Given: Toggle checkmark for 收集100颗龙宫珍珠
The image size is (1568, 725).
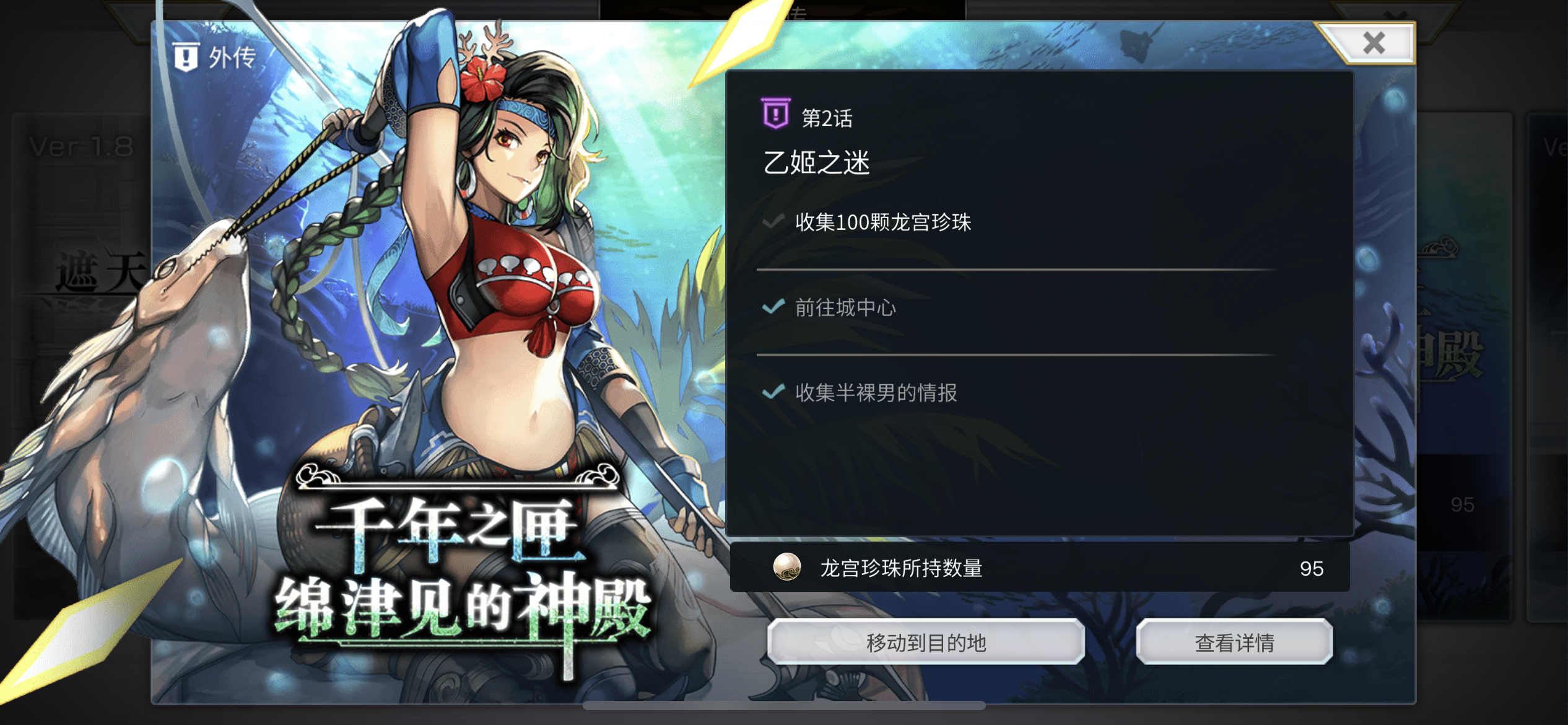Looking at the screenshot, I should coord(773,221).
